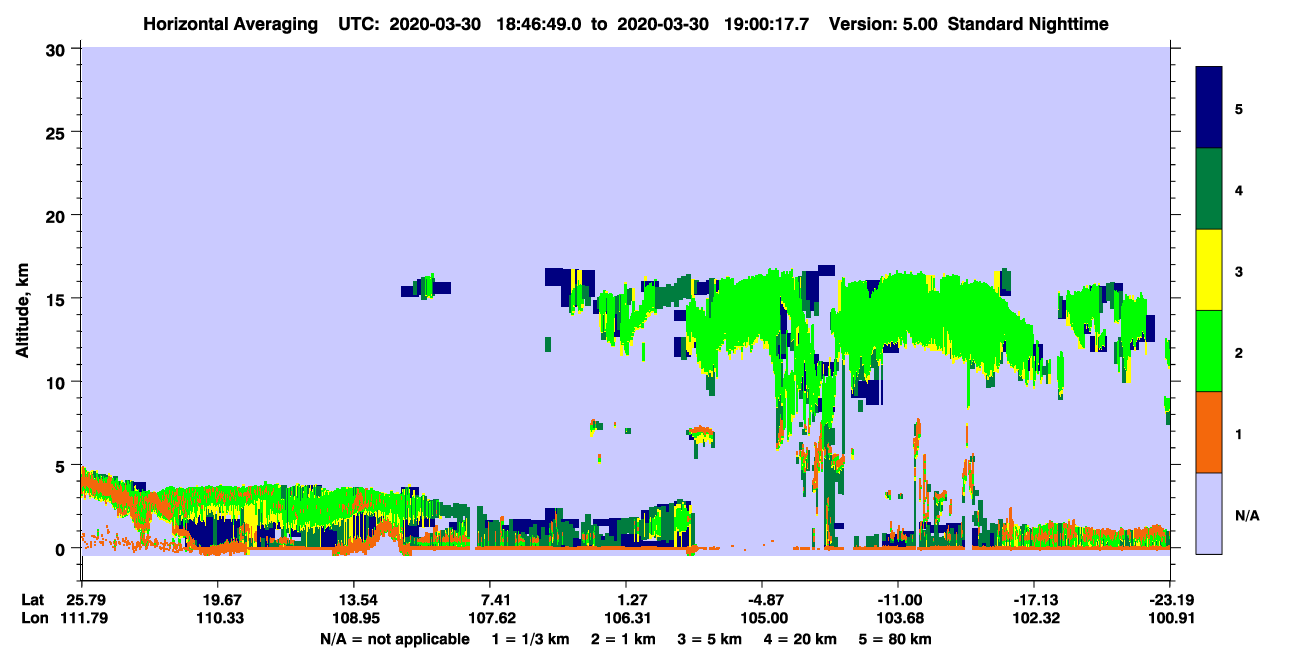Click the dark green level 4 colorbar segment

click(x=1209, y=189)
